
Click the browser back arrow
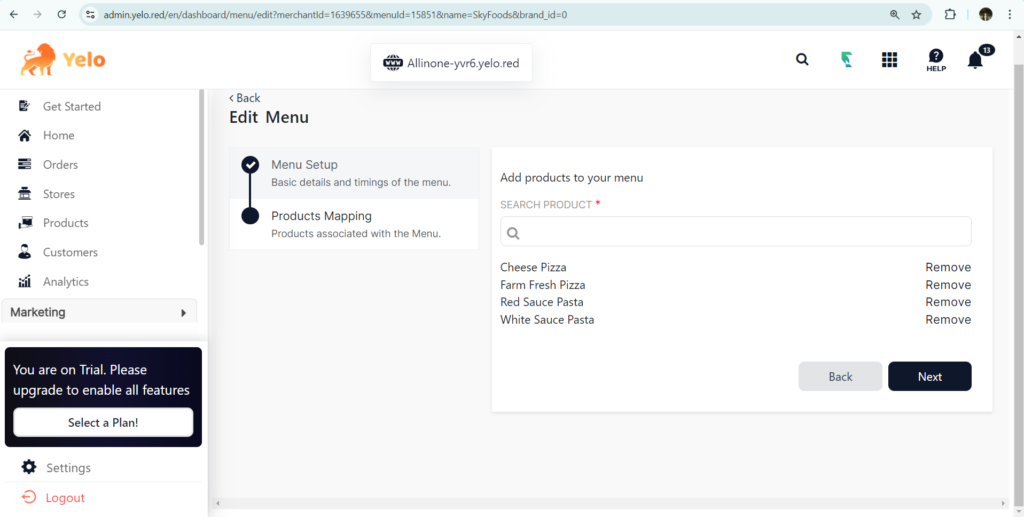tap(13, 14)
